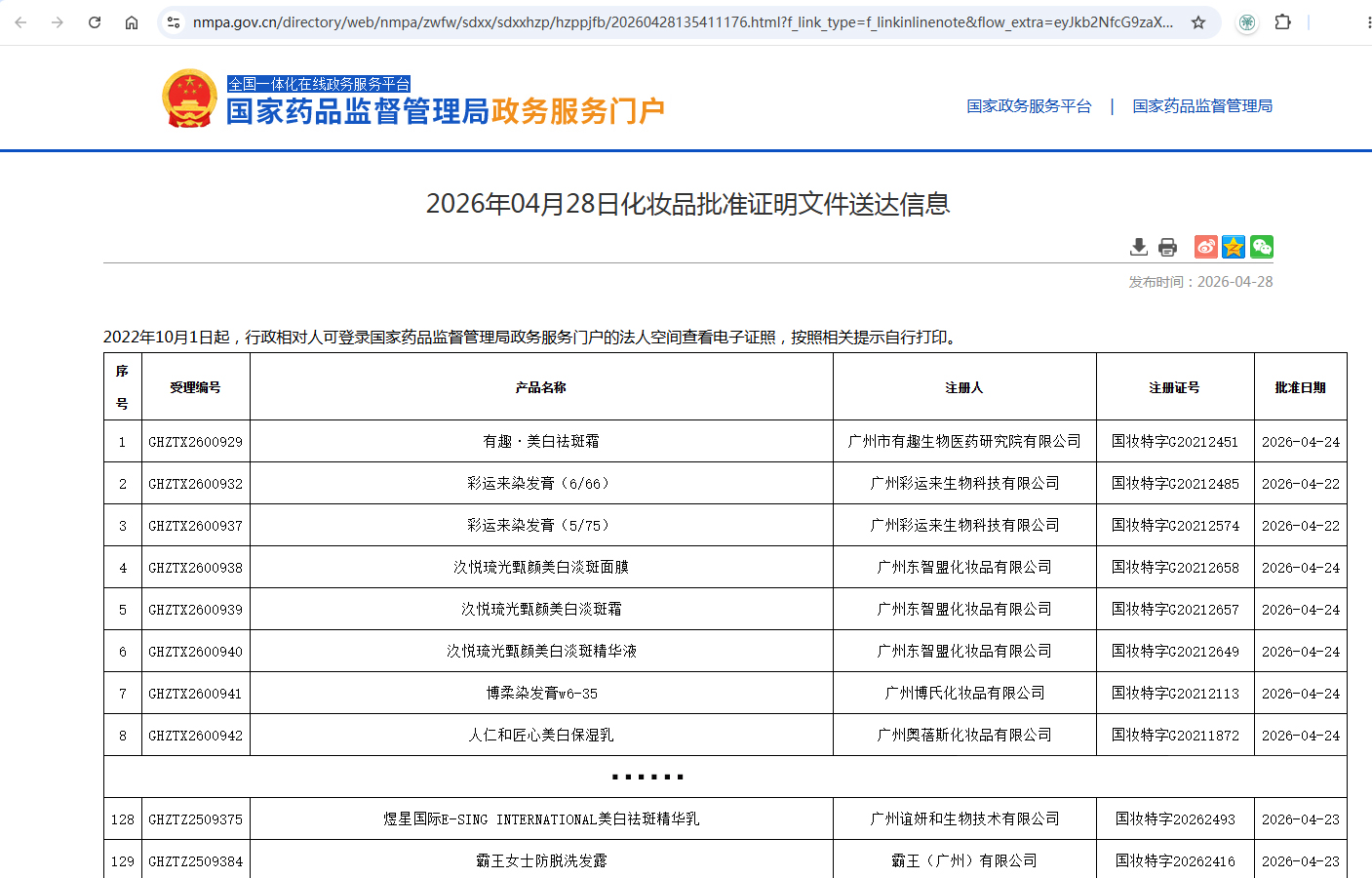Select cell GHZTX2600929
1372x878 pixels.
coord(195,442)
